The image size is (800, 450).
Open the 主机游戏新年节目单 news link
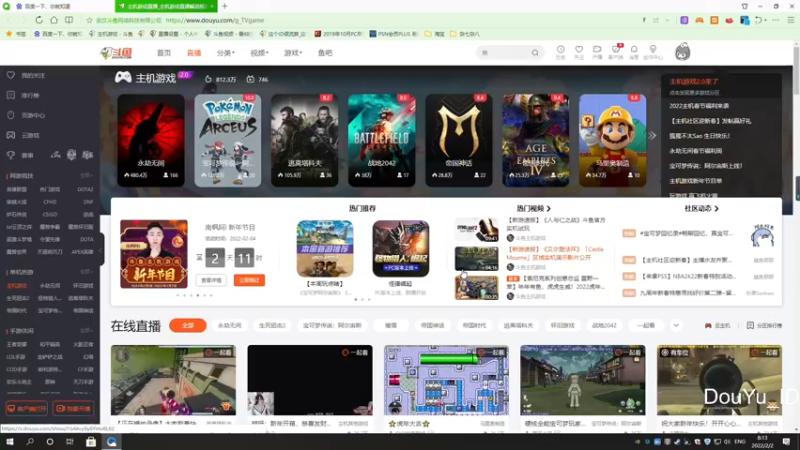click(x=695, y=181)
